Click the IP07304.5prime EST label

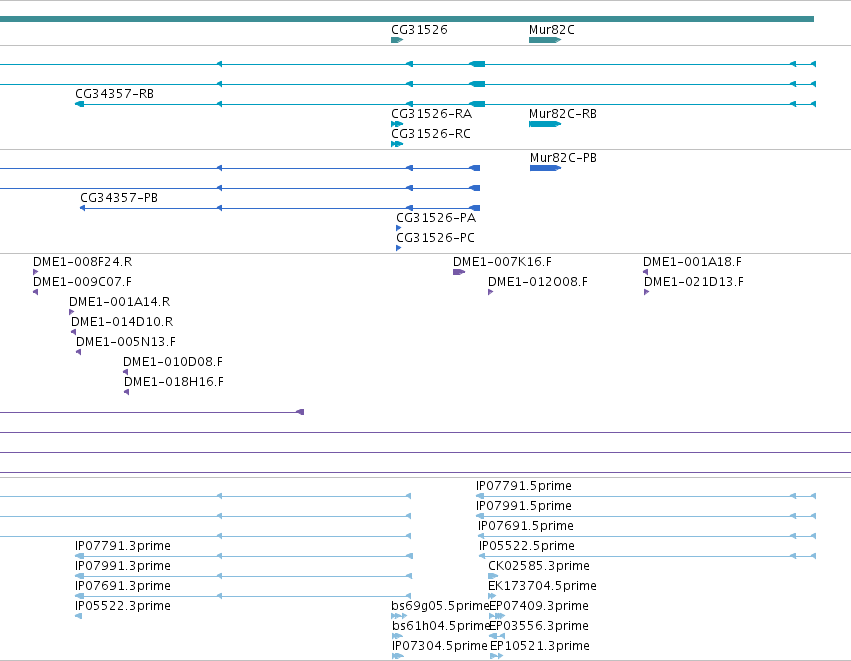coord(440,646)
